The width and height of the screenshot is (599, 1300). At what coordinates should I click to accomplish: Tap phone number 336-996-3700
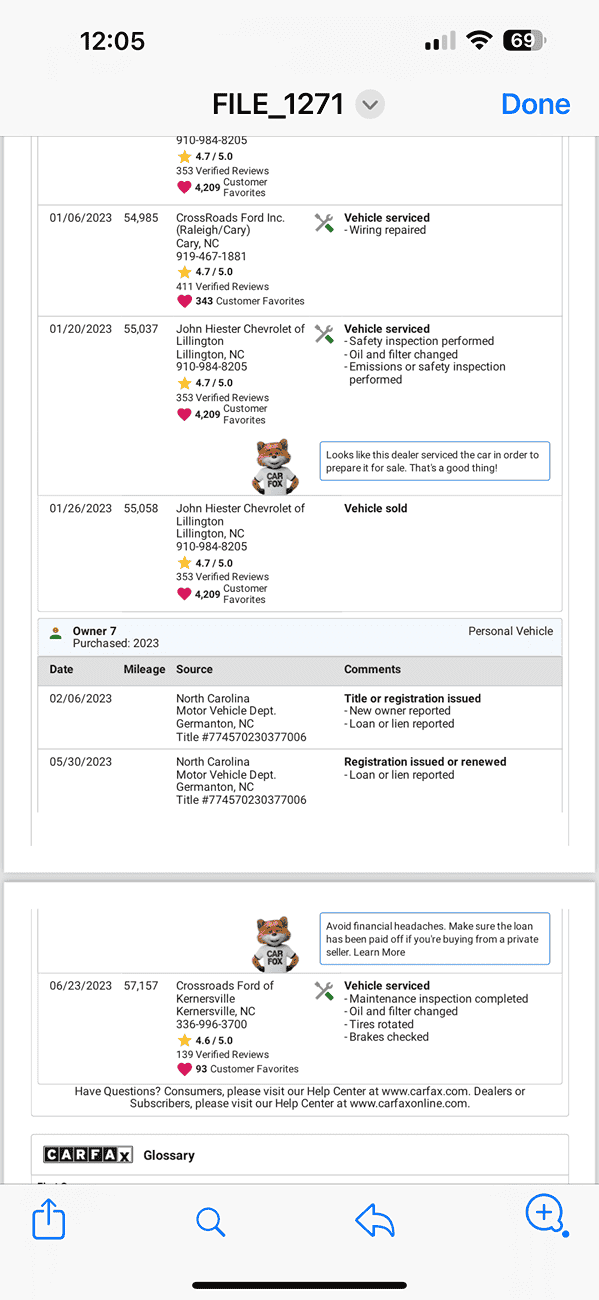pos(211,1025)
